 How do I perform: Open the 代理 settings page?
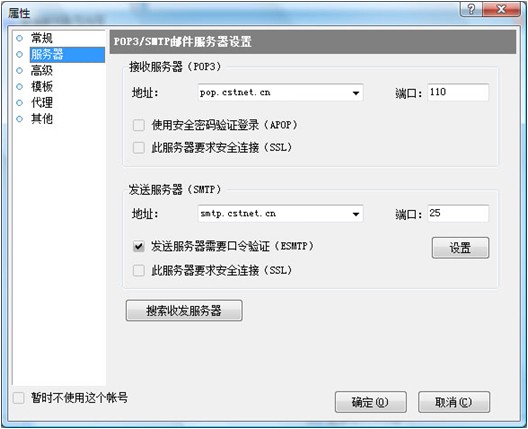42,102
